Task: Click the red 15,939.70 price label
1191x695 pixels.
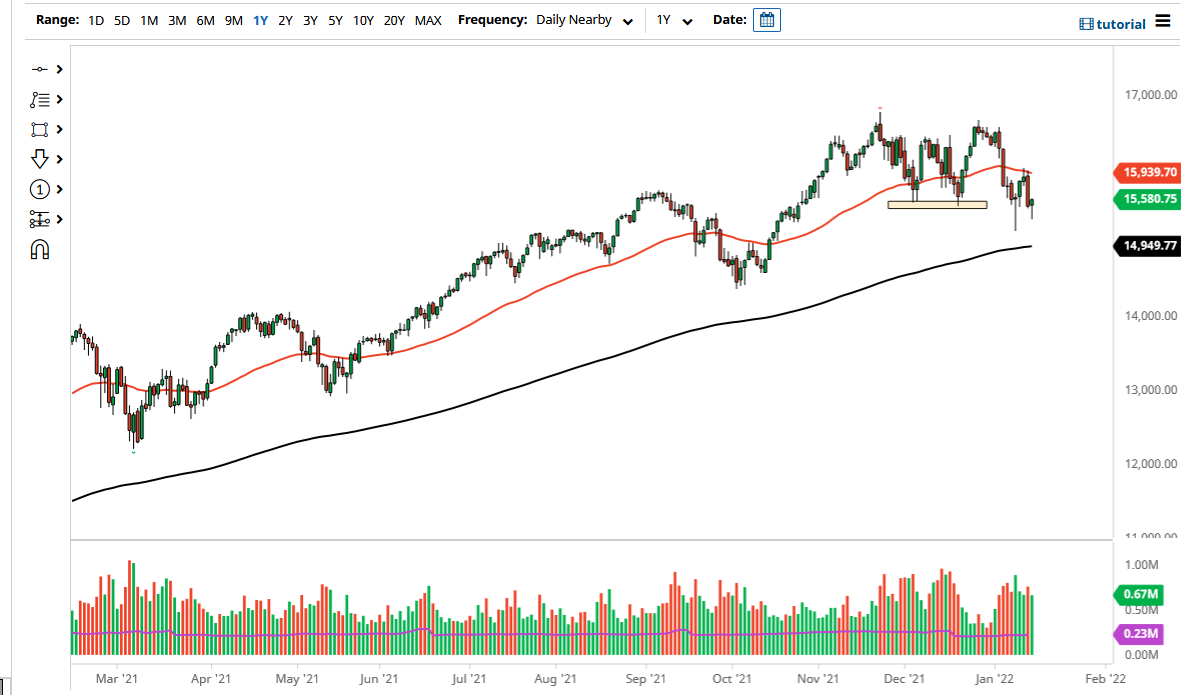Action: (1148, 172)
